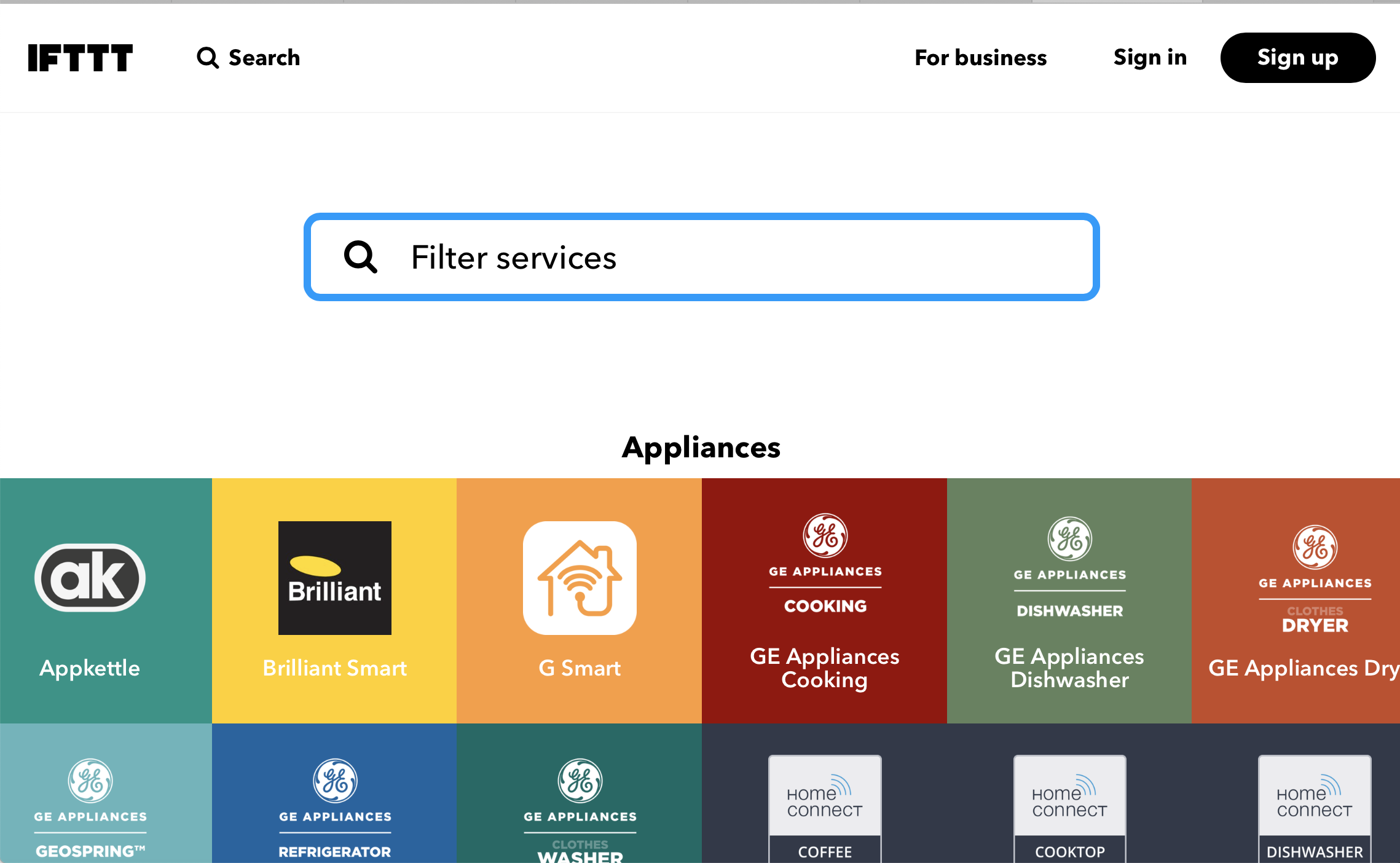
Task: Open the Brilliant Smart logo tile
Action: (334, 578)
